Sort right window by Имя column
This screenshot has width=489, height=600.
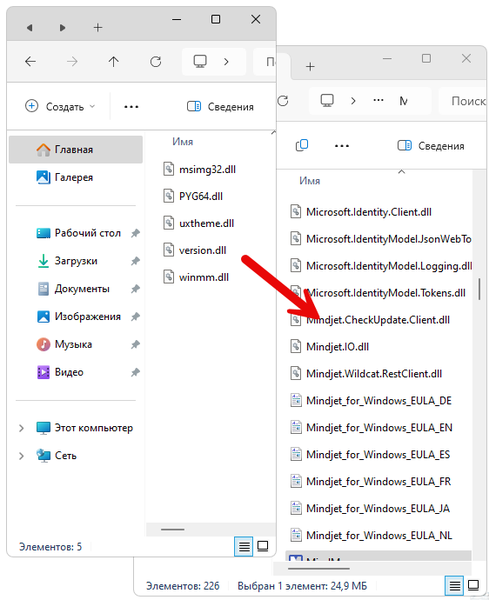tap(310, 181)
